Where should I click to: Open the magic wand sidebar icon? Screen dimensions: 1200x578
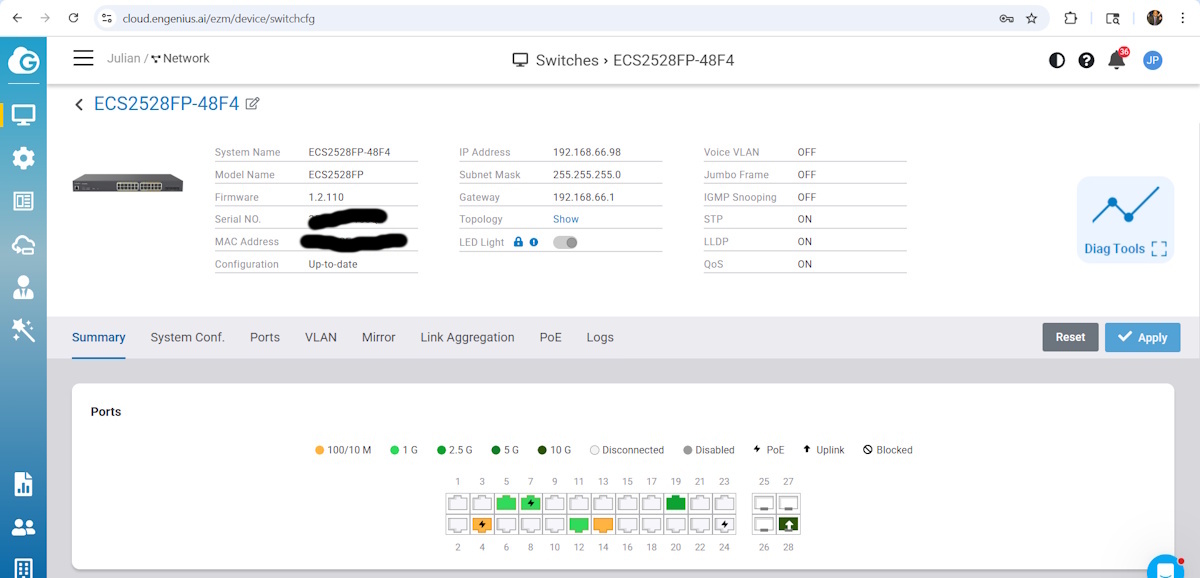(x=23, y=330)
